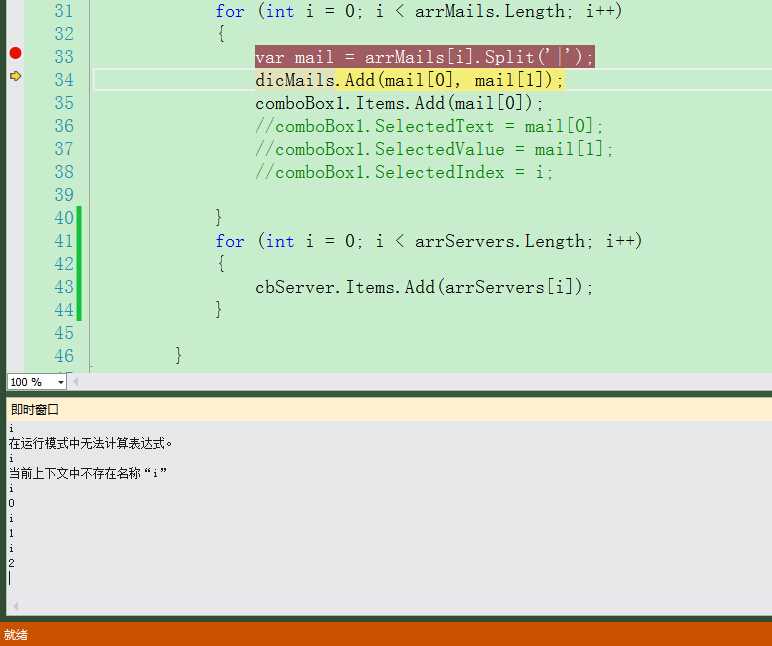The height and width of the screenshot is (646, 772).
Task: Click the message 当前上下文中不存在名称 i
Action: tap(88, 473)
